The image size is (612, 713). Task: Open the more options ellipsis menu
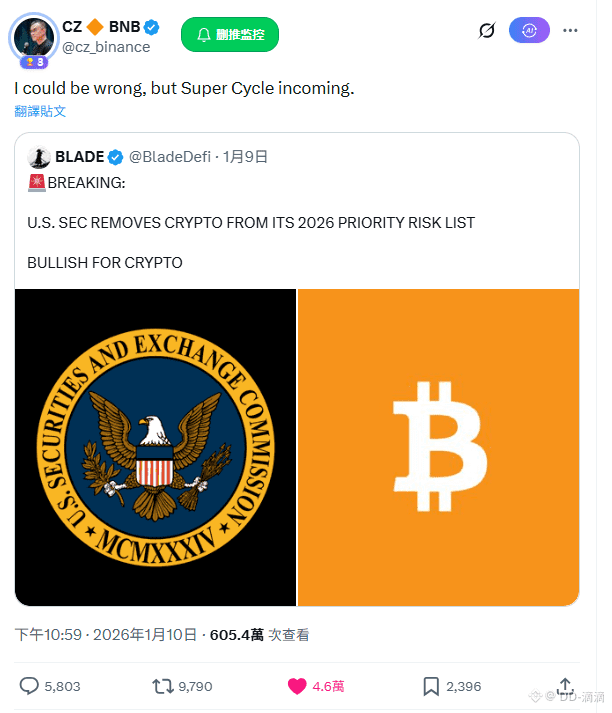pyautogui.click(x=571, y=31)
